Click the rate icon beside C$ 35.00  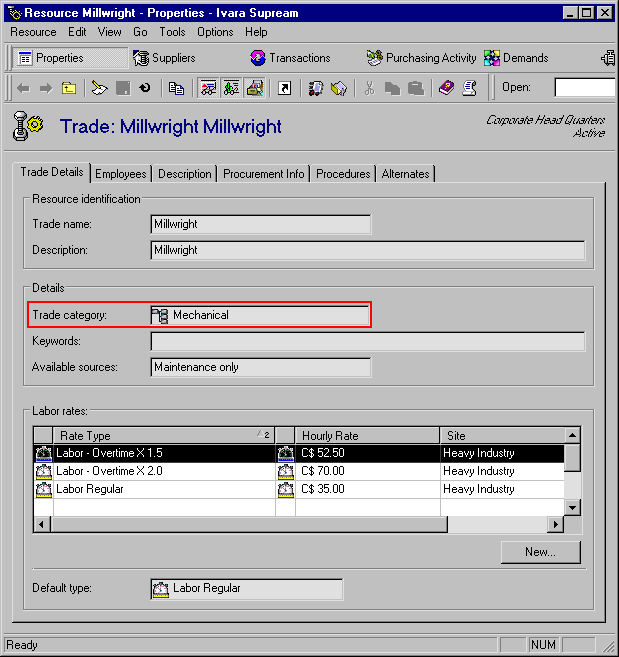click(x=285, y=489)
